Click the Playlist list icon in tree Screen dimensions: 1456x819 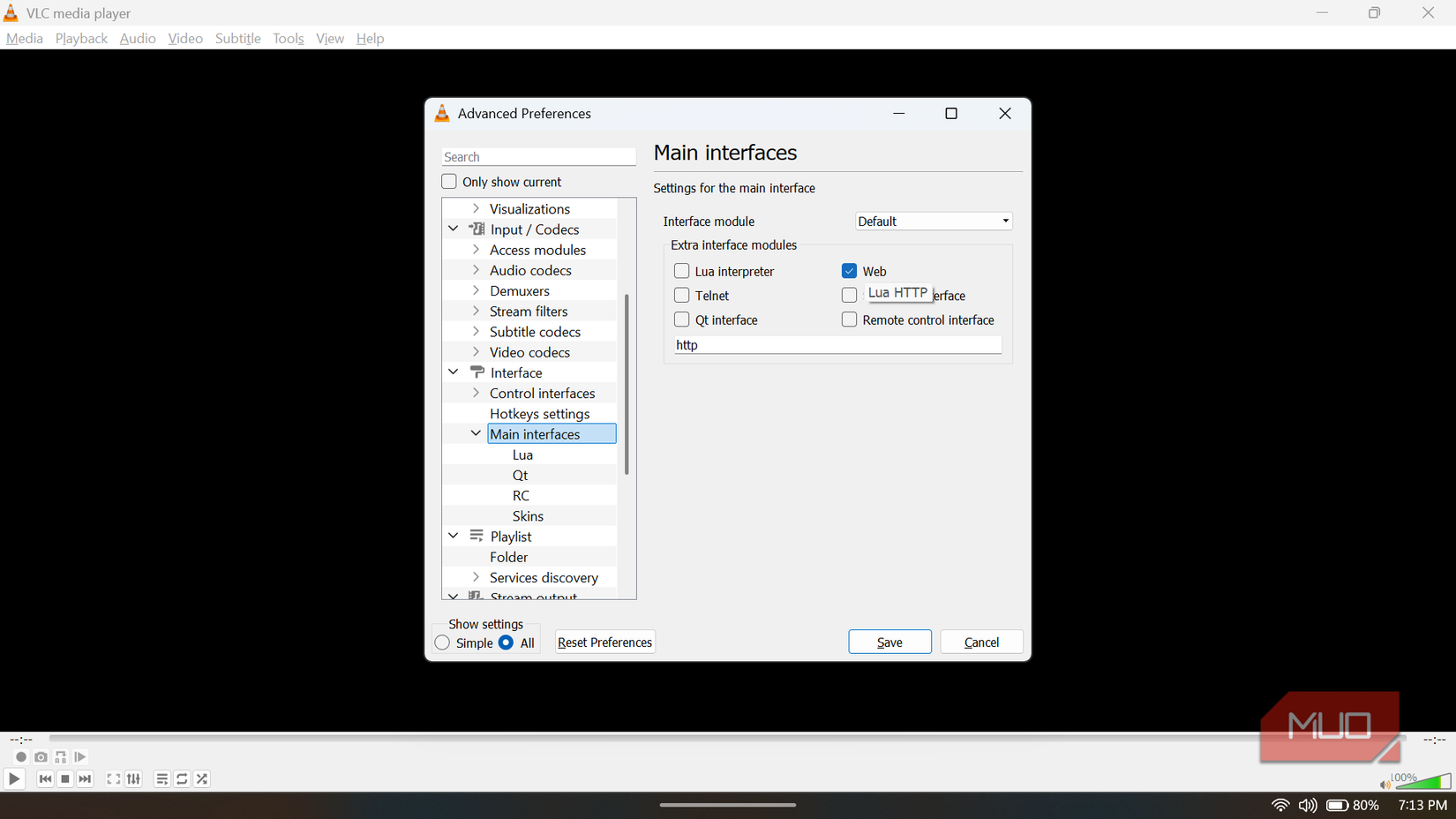click(x=477, y=536)
